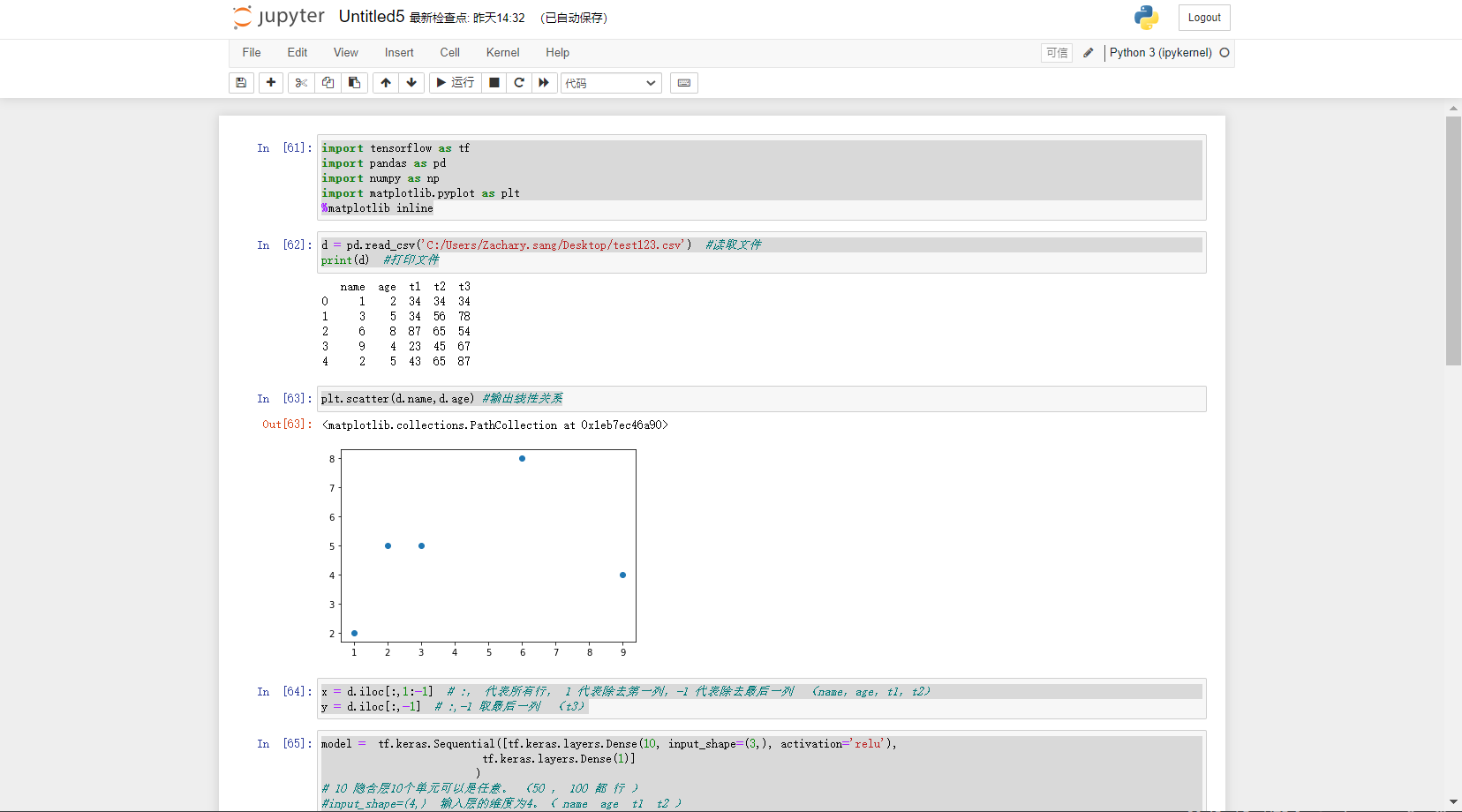
Task: Open the cell type dropdown
Action: (x=611, y=83)
